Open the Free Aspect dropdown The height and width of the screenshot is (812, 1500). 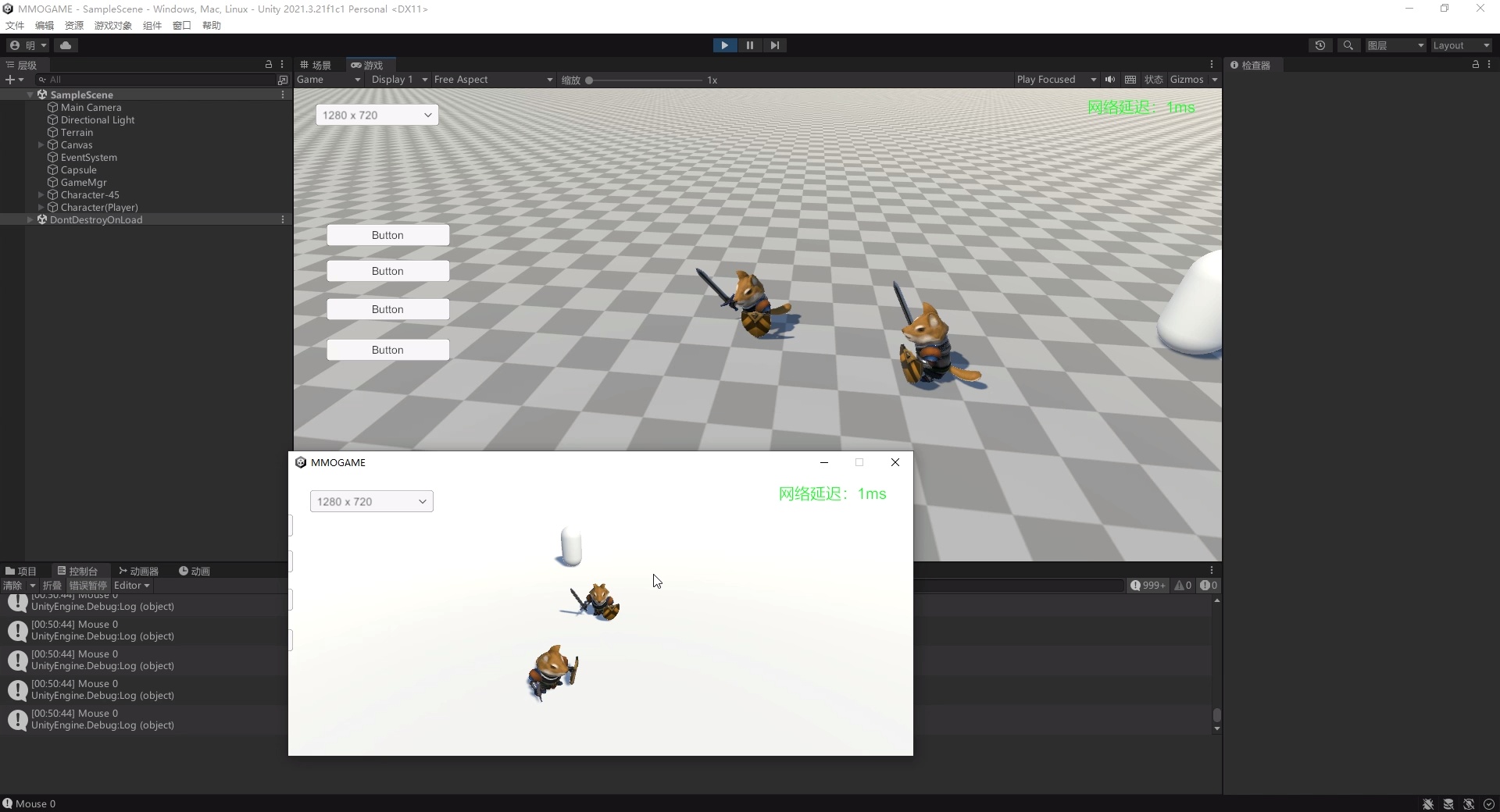492,79
